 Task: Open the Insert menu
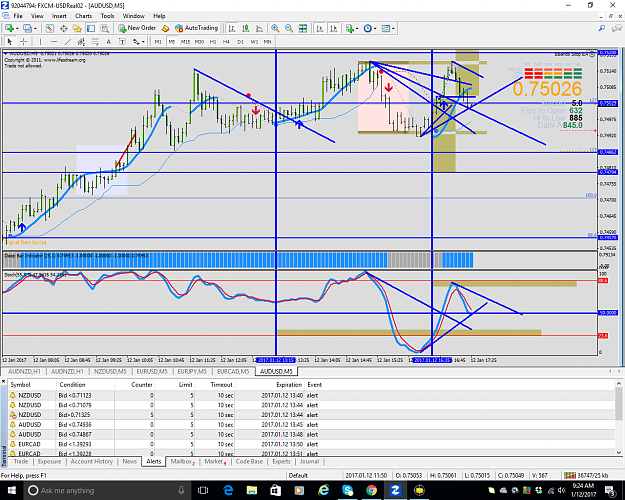pyautogui.click(x=59, y=16)
